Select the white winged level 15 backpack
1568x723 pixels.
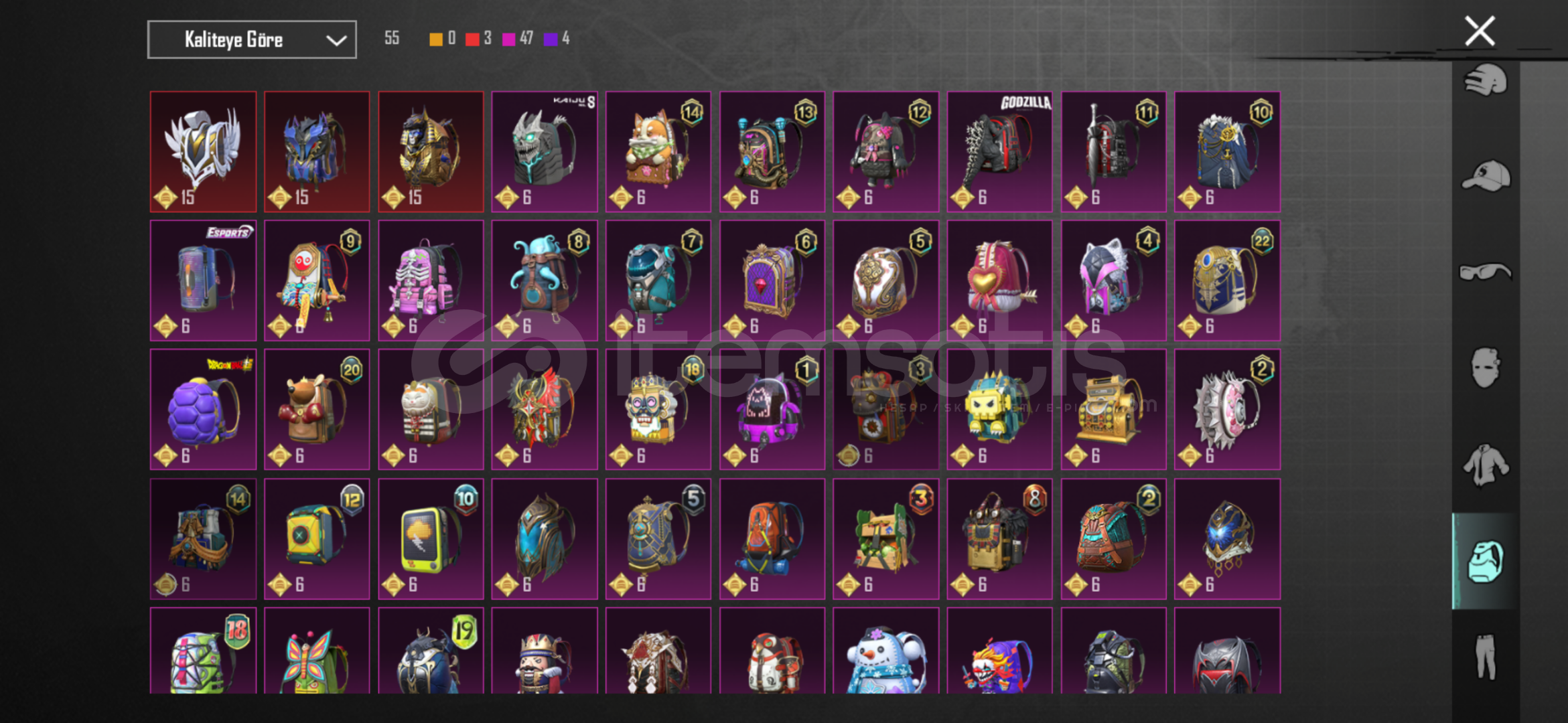point(203,152)
